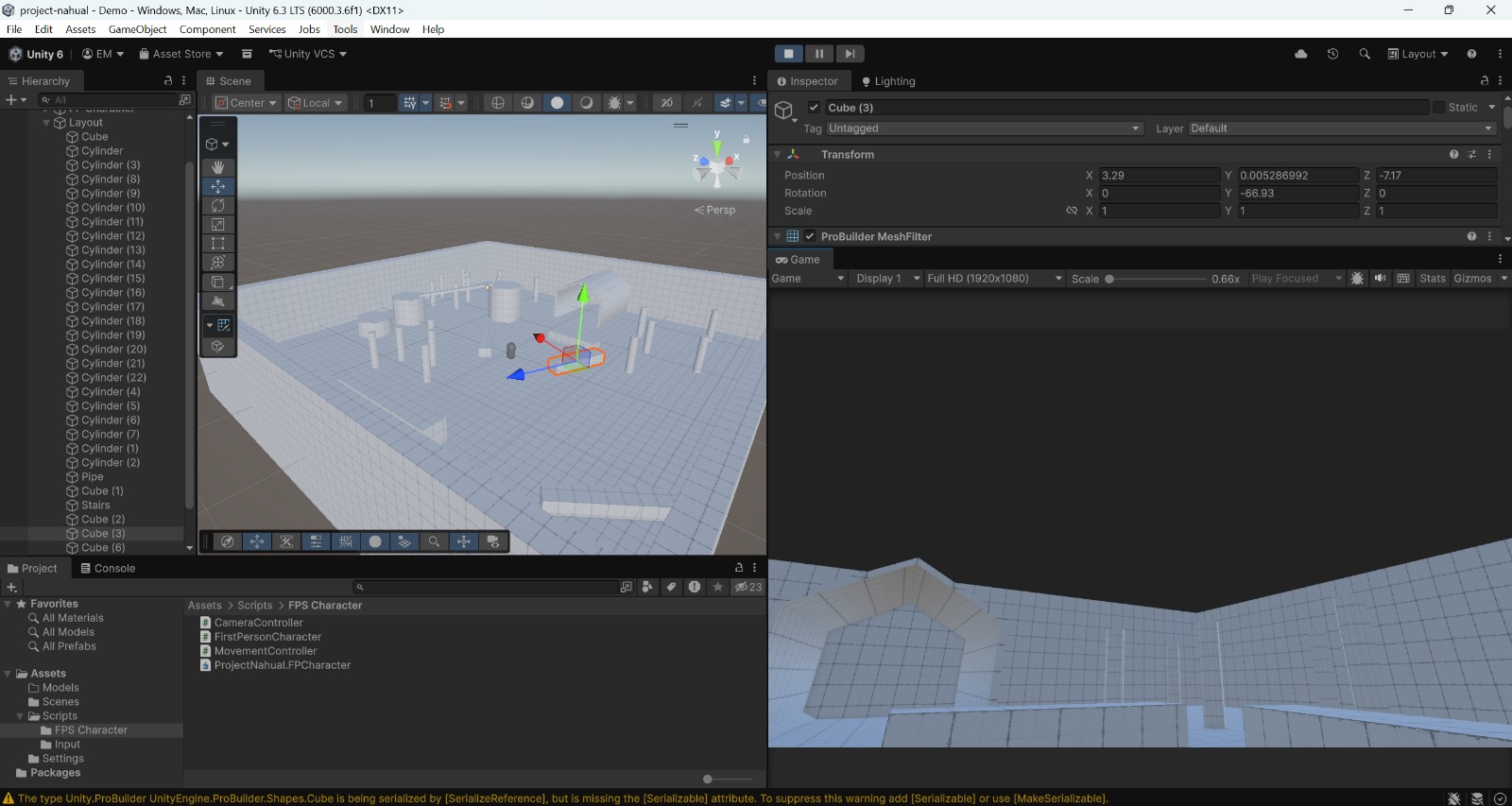This screenshot has width=1512, height=806.
Task: Open ProBuilder MeshFilter more options menu
Action: point(1489,236)
